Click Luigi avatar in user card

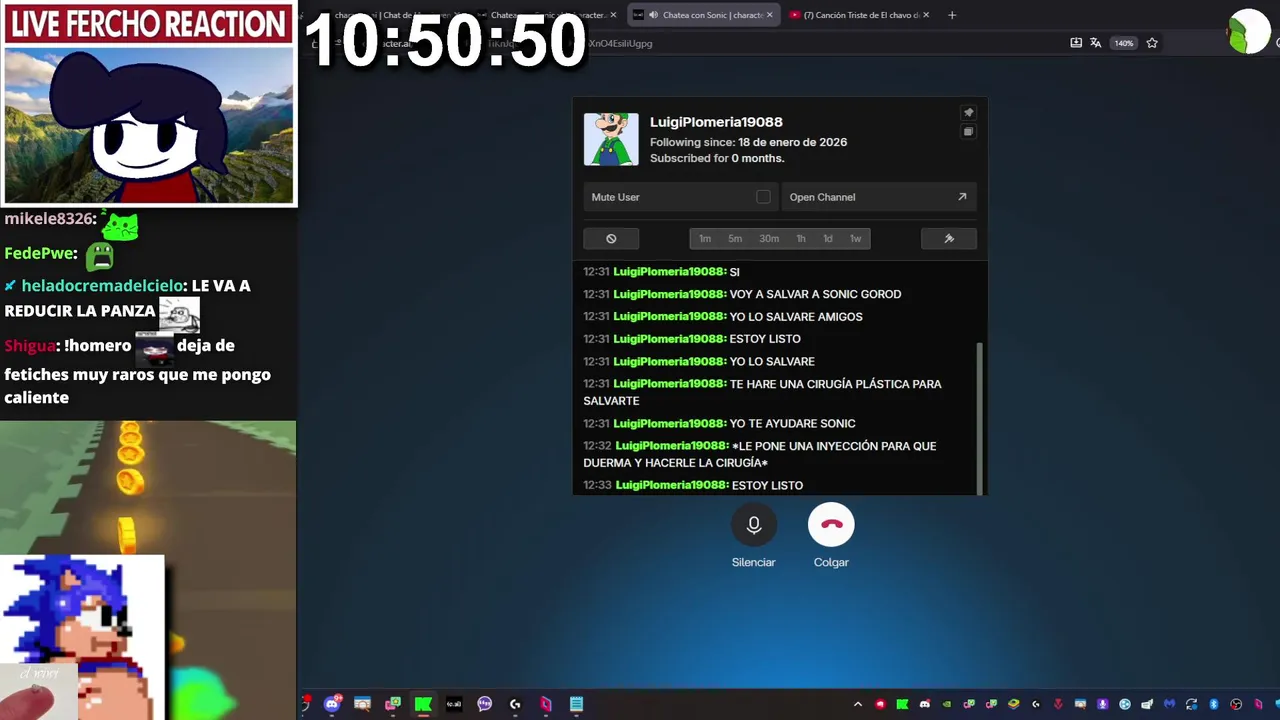611,139
